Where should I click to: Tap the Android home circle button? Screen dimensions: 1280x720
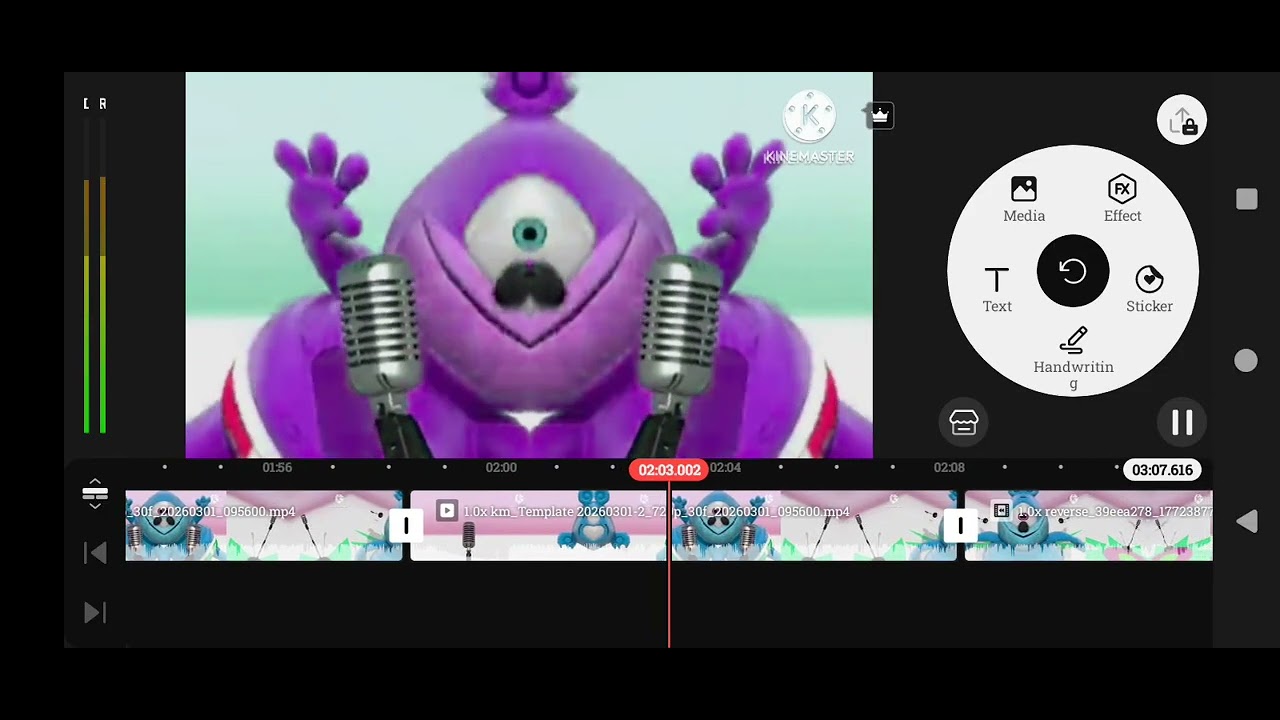click(x=1246, y=361)
